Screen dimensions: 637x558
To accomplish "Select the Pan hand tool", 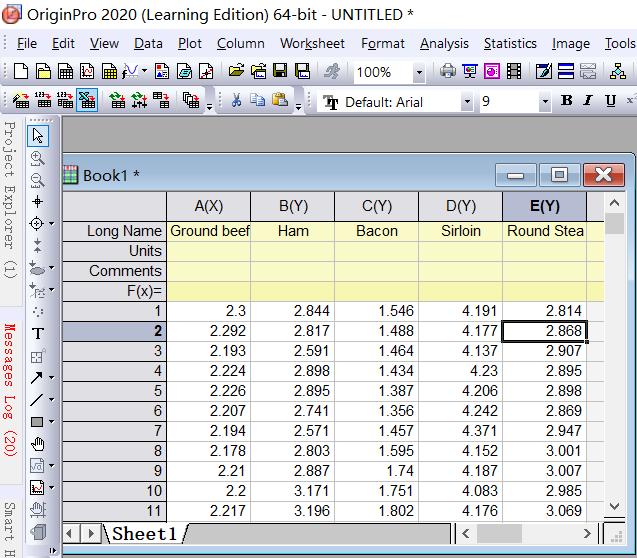I will point(38,443).
